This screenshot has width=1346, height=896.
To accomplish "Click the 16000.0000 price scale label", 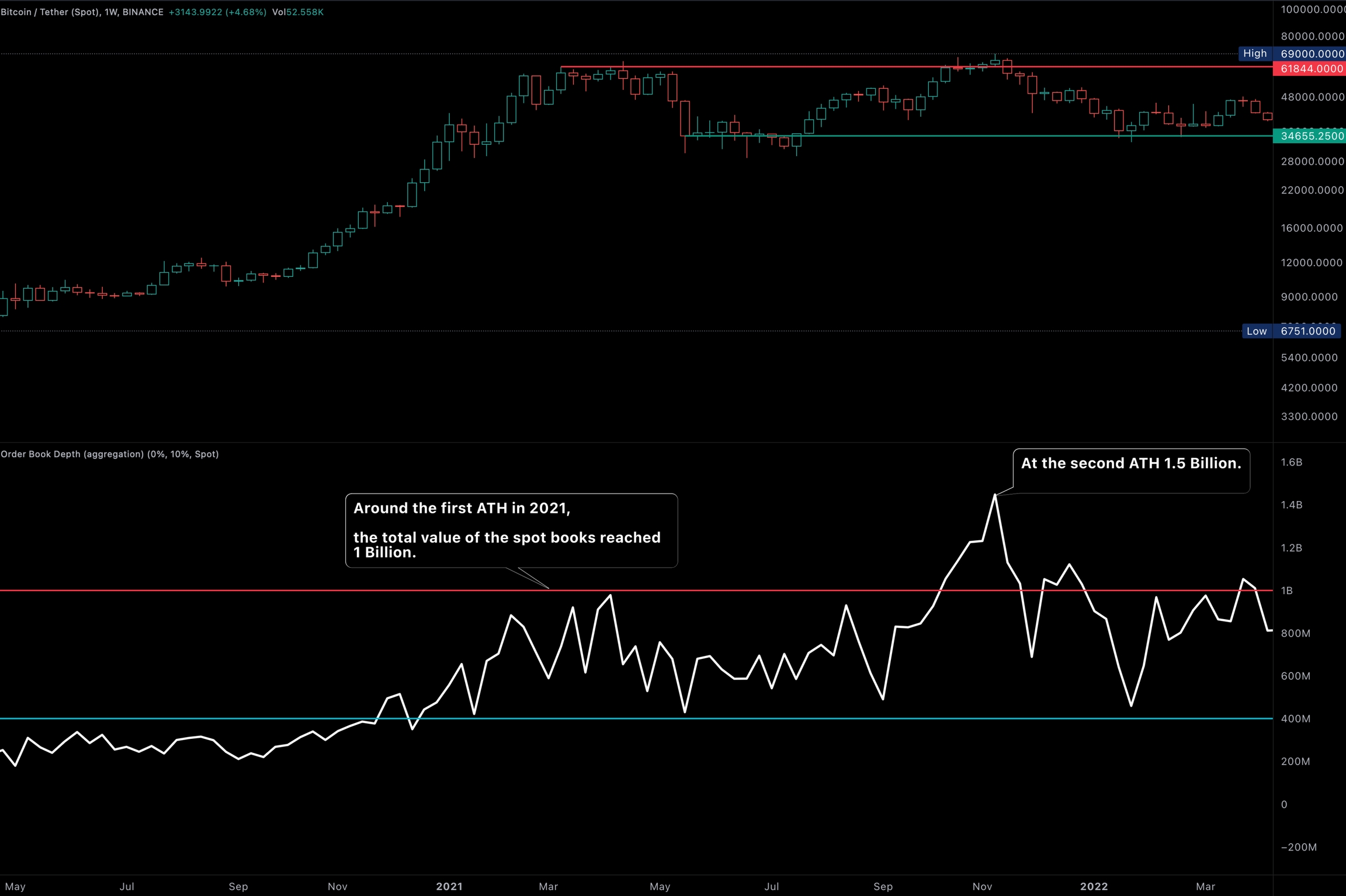I will pyautogui.click(x=1311, y=228).
